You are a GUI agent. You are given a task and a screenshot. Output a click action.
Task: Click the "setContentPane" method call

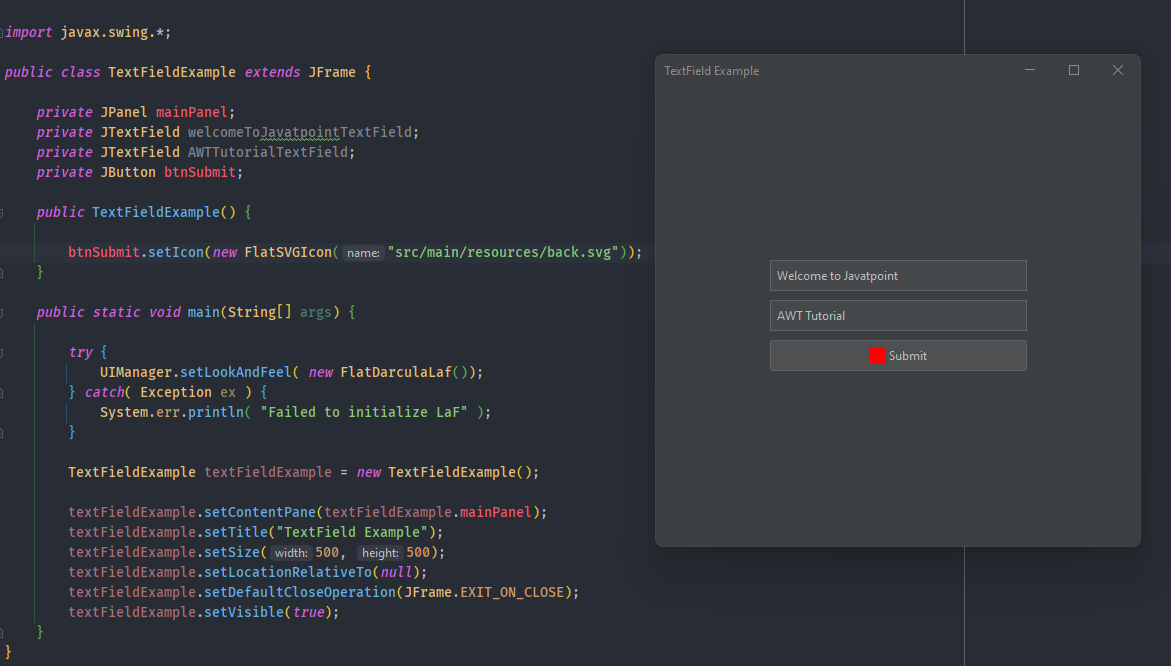point(260,512)
